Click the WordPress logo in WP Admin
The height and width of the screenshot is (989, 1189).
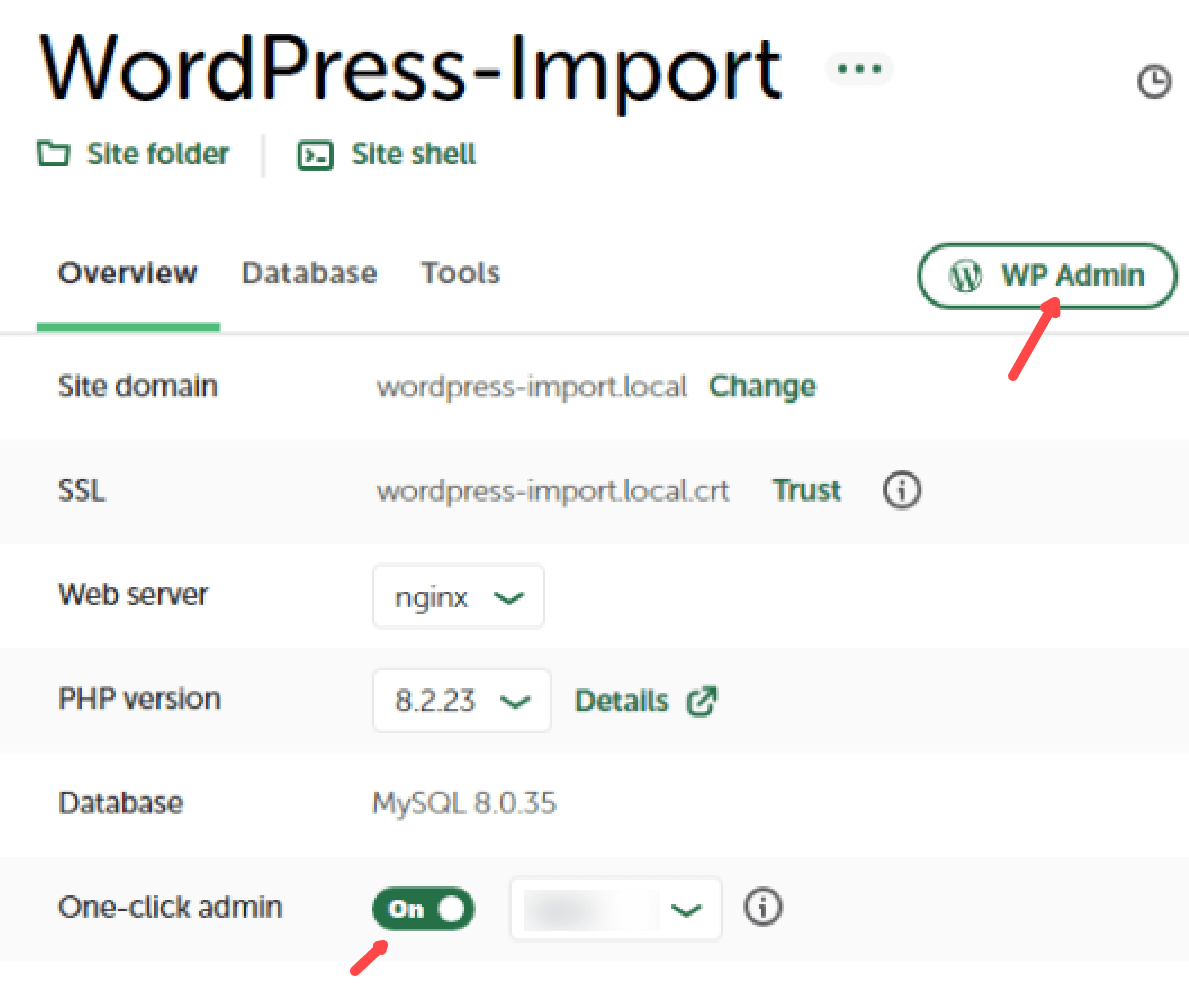966,275
